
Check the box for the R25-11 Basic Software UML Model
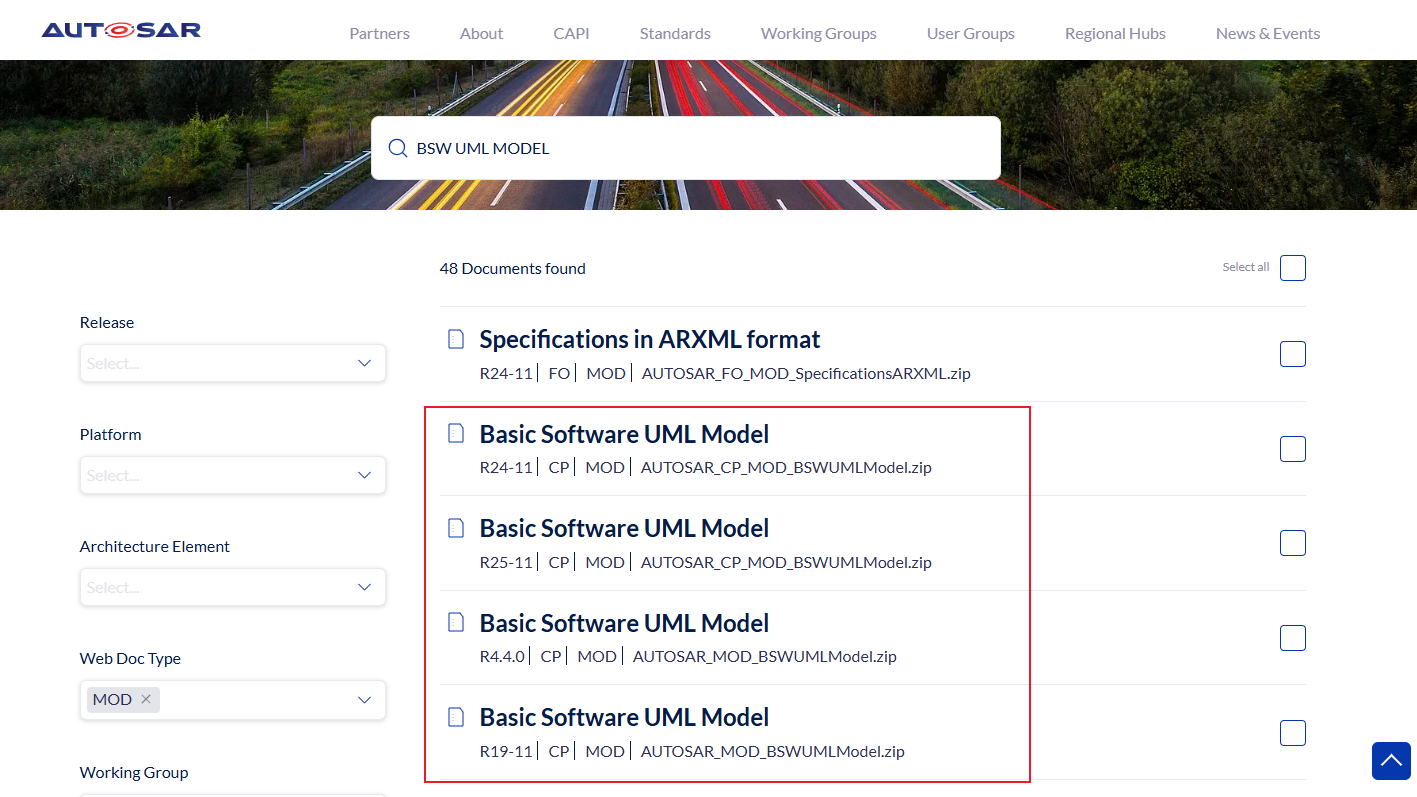click(x=1293, y=543)
